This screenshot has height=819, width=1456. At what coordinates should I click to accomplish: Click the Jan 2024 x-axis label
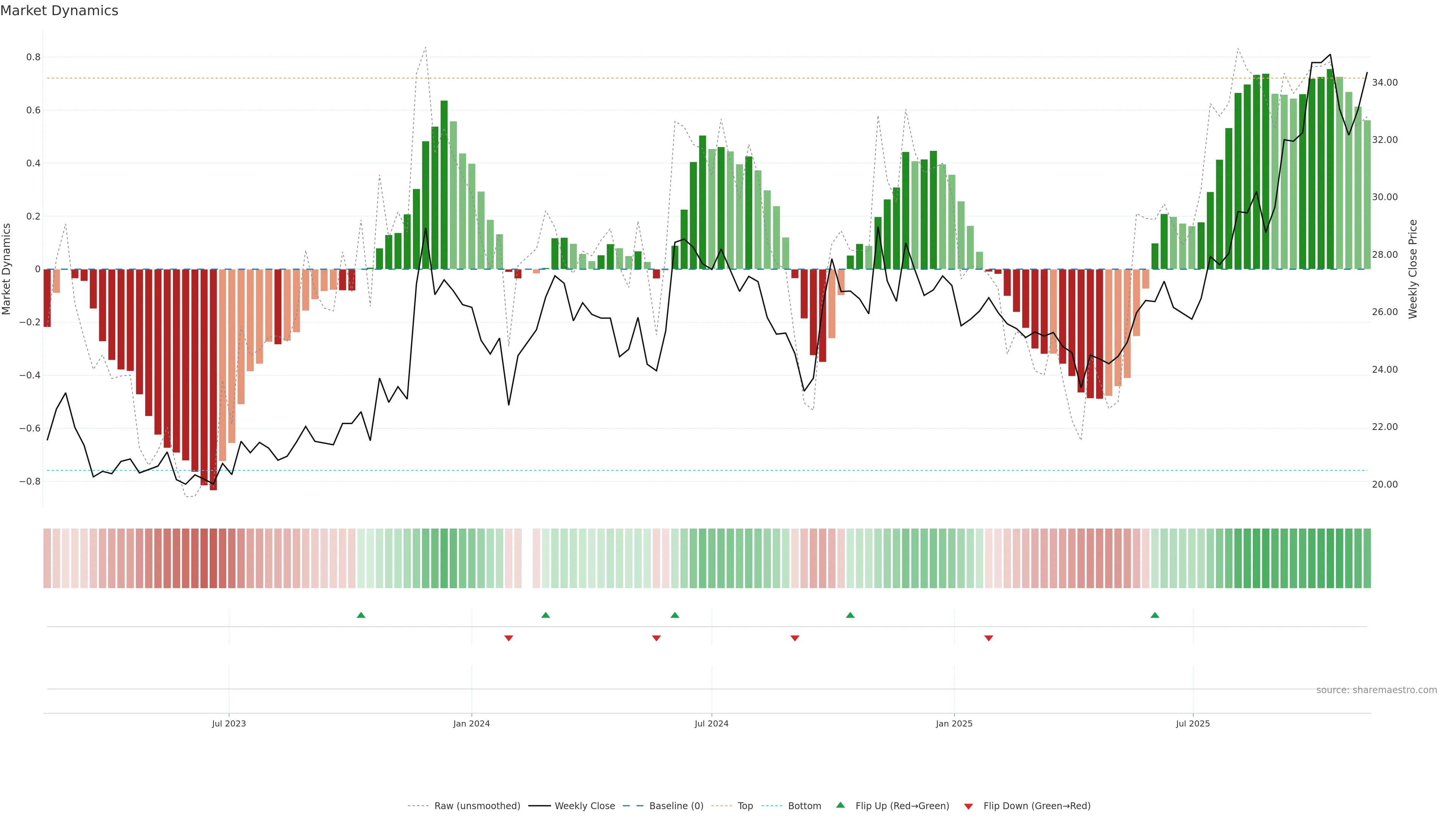[471, 724]
